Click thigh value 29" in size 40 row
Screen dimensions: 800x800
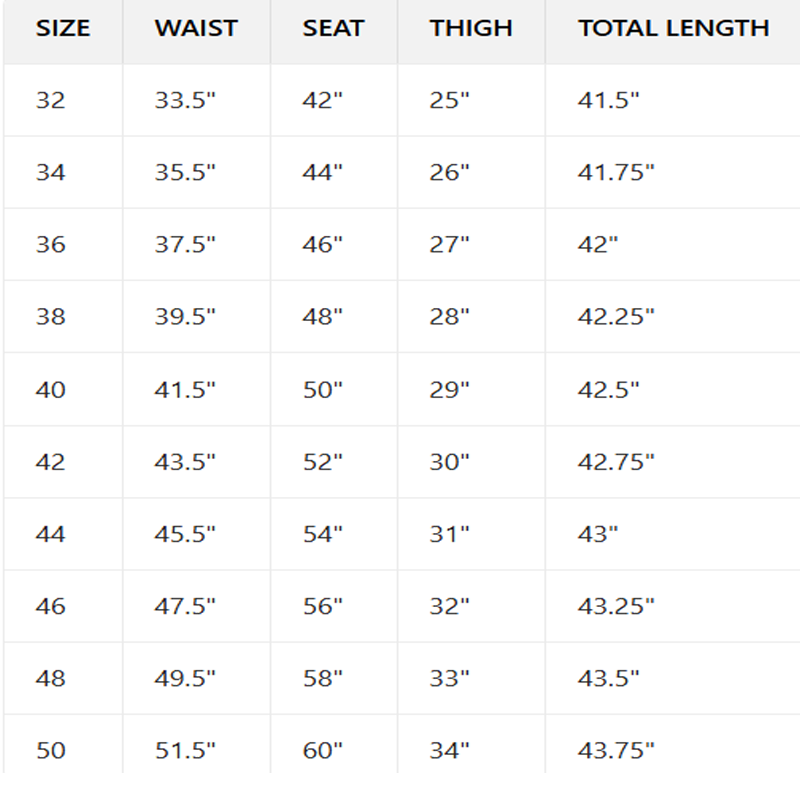pyautogui.click(x=449, y=390)
